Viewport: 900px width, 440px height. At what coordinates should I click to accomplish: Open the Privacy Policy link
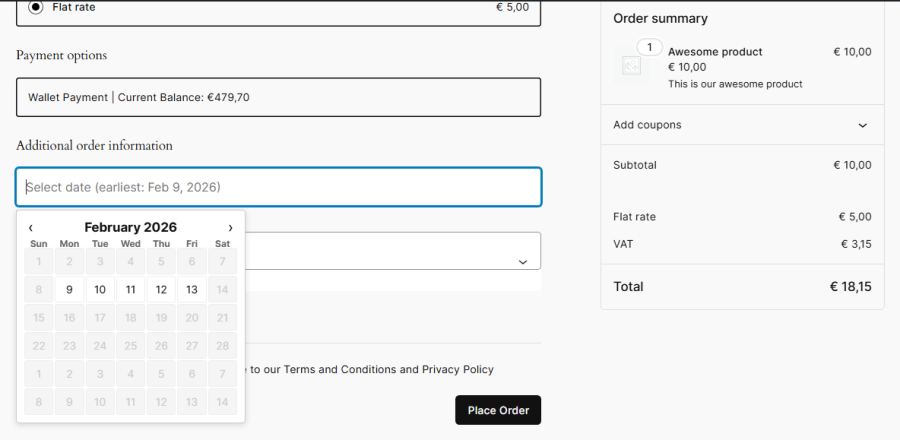coord(457,369)
